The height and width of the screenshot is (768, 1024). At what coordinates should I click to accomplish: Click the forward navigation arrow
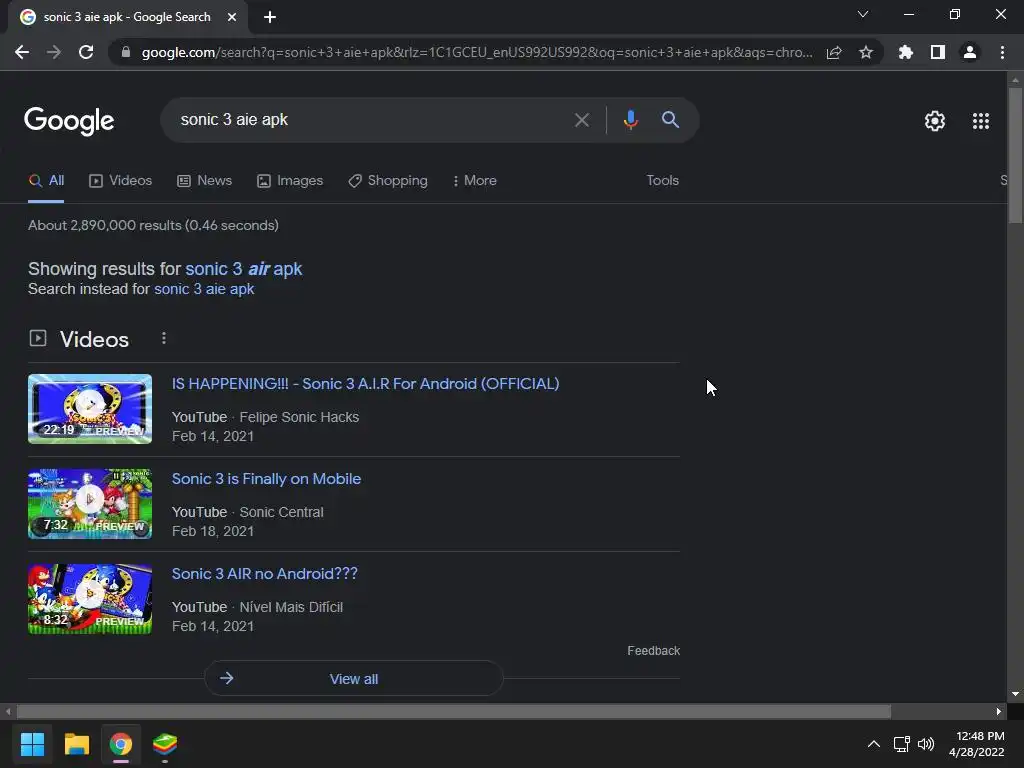click(54, 52)
